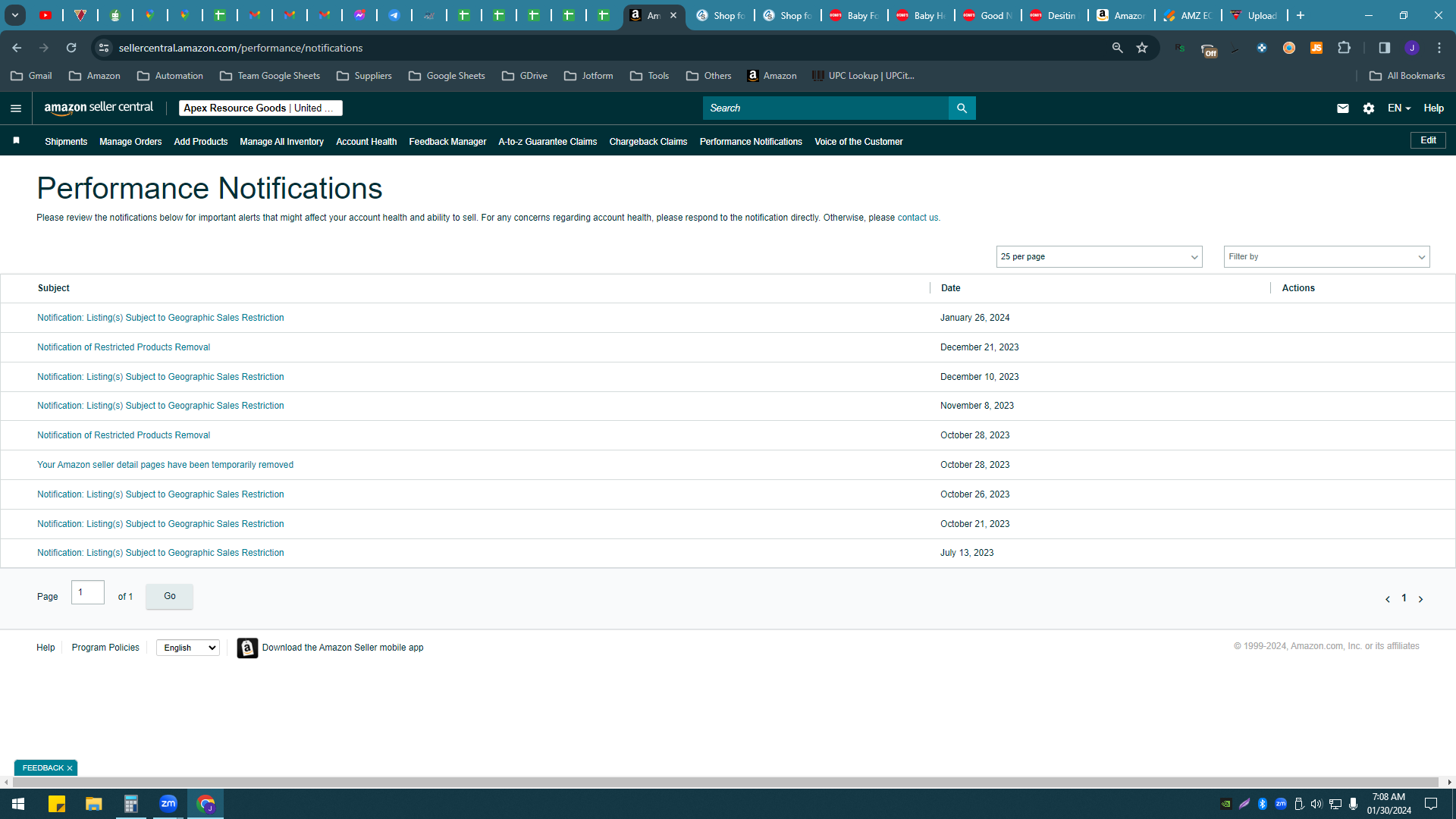This screenshot has height=819, width=1456.
Task: Expand the 25 per page dropdown
Action: 1099,257
